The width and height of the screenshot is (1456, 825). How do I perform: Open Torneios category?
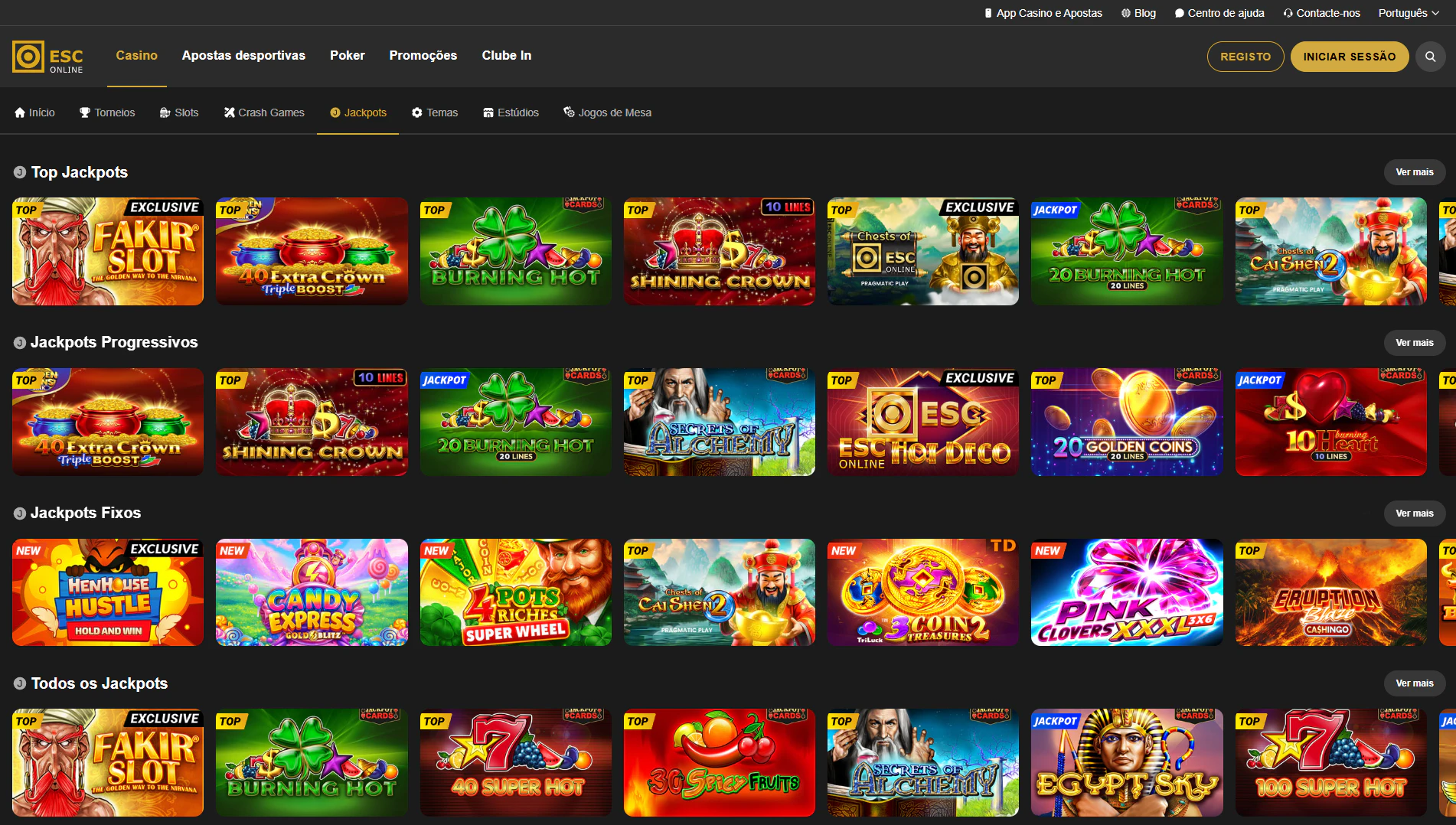click(x=107, y=112)
